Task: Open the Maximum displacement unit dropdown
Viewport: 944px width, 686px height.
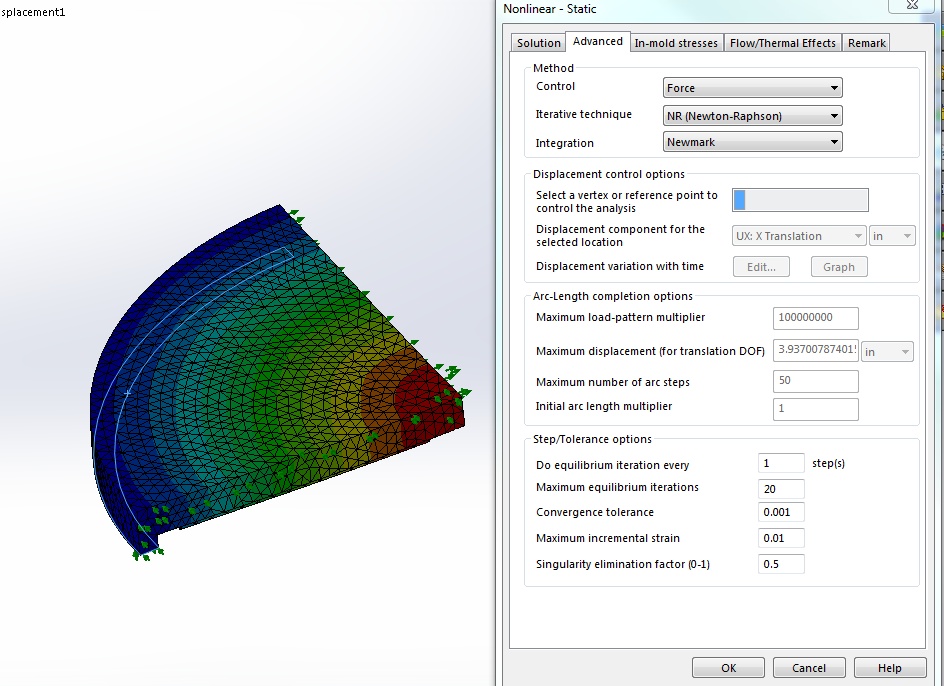Action: tap(887, 352)
